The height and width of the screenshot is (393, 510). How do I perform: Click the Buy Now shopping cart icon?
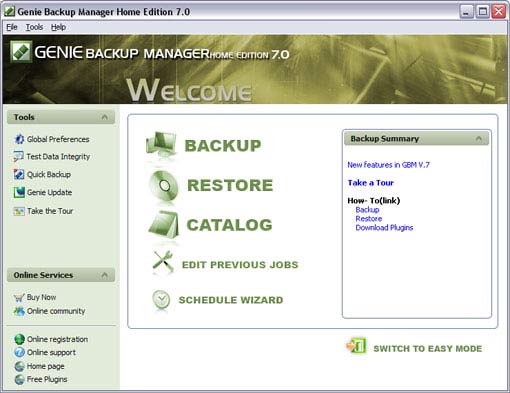(19, 297)
